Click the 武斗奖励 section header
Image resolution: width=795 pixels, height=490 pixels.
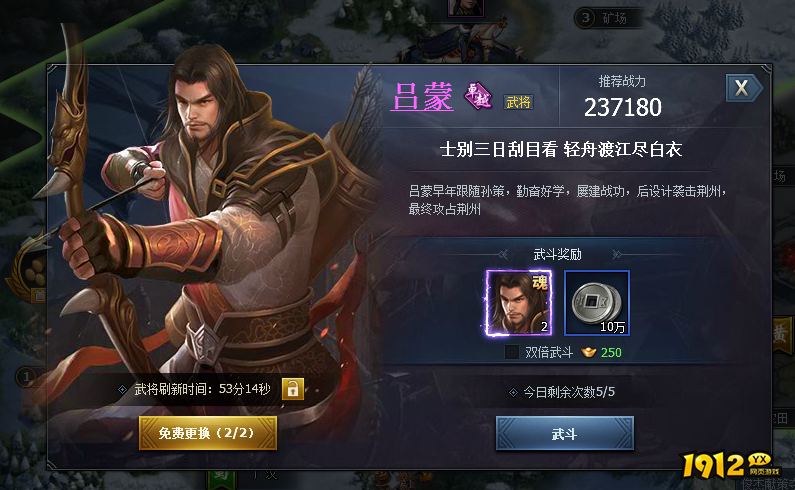pos(557,254)
